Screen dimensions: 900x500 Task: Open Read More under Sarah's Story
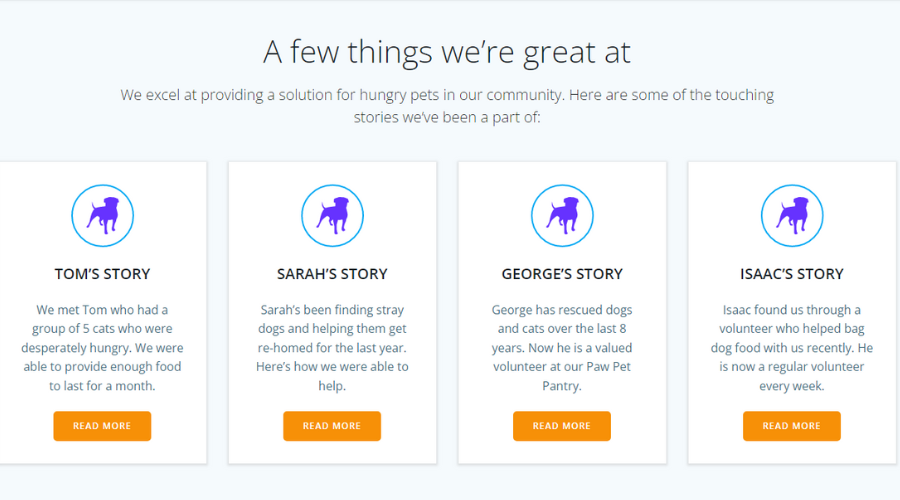[x=332, y=426]
